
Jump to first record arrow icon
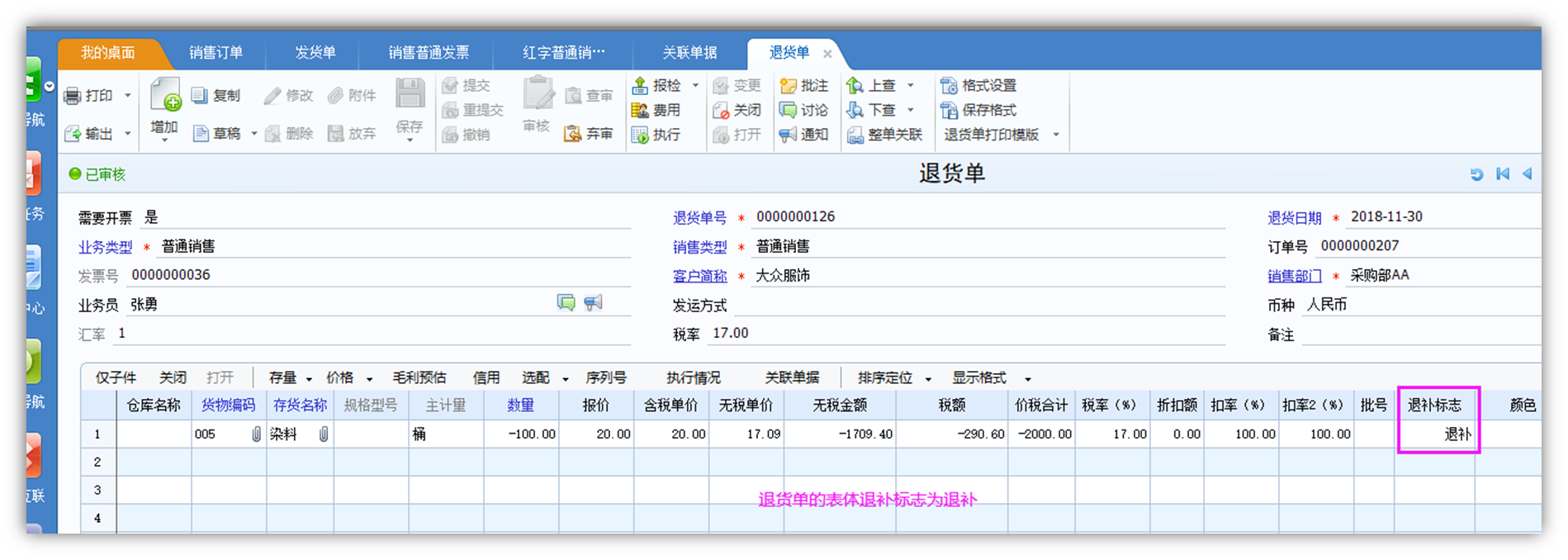pos(1503,173)
